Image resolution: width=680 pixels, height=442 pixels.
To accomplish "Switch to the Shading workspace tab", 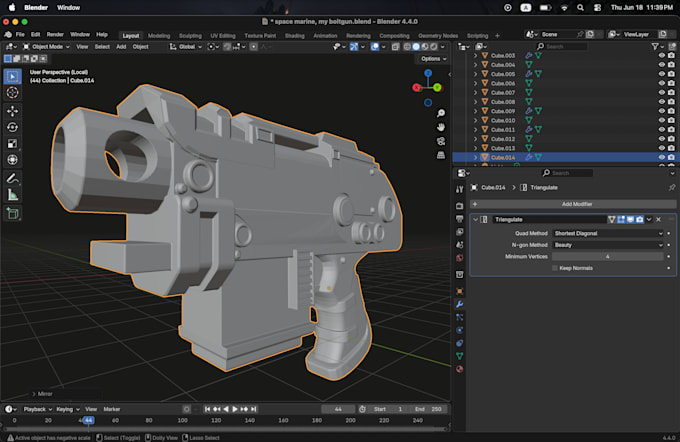I will pyautogui.click(x=294, y=36).
